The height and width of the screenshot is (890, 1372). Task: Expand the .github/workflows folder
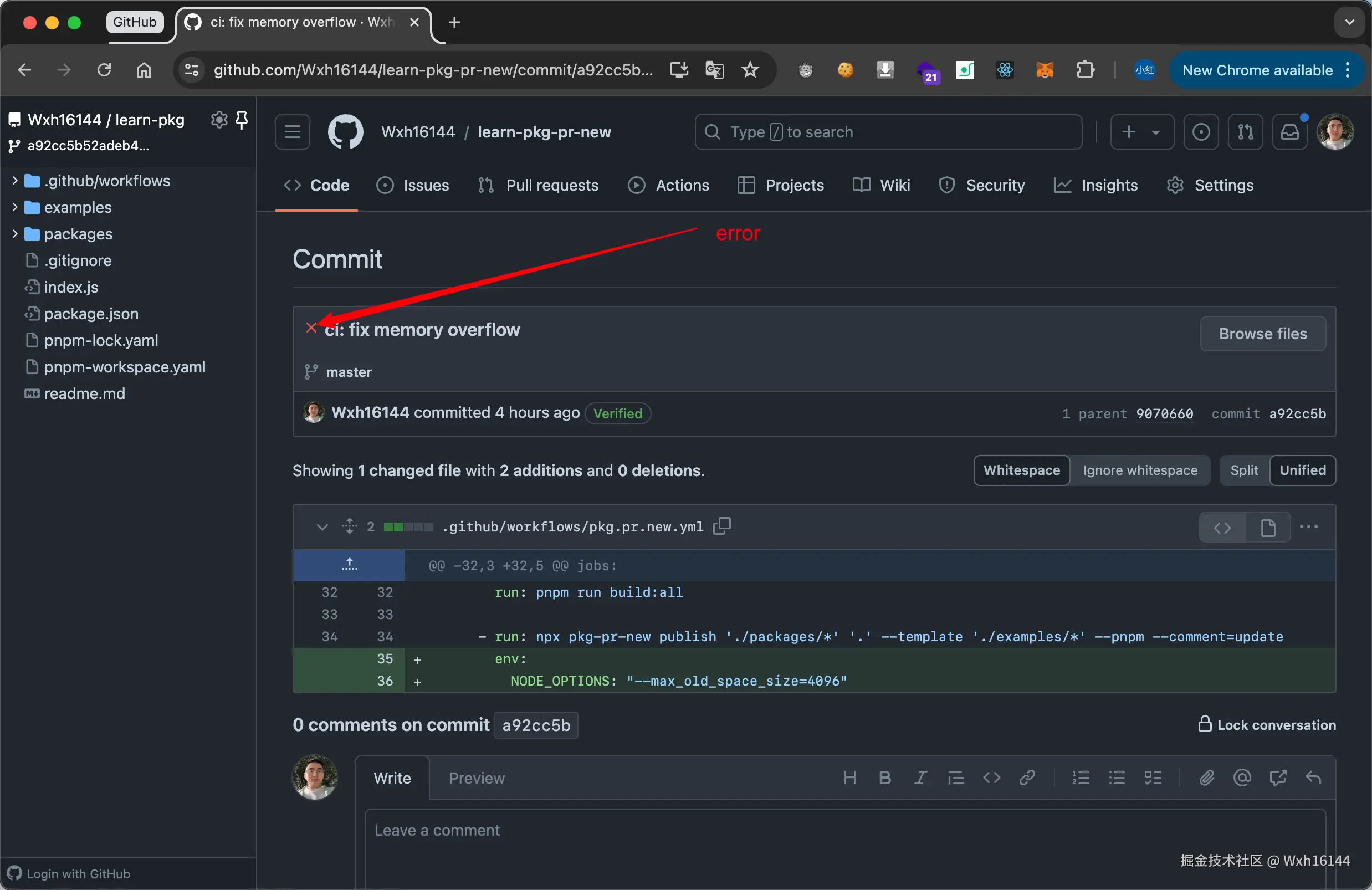[x=15, y=181]
